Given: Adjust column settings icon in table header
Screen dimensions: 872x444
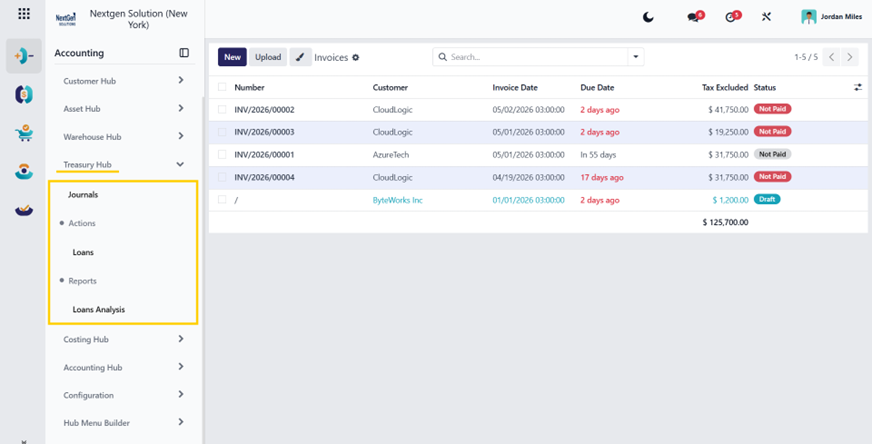Looking at the screenshot, I should pos(858,87).
